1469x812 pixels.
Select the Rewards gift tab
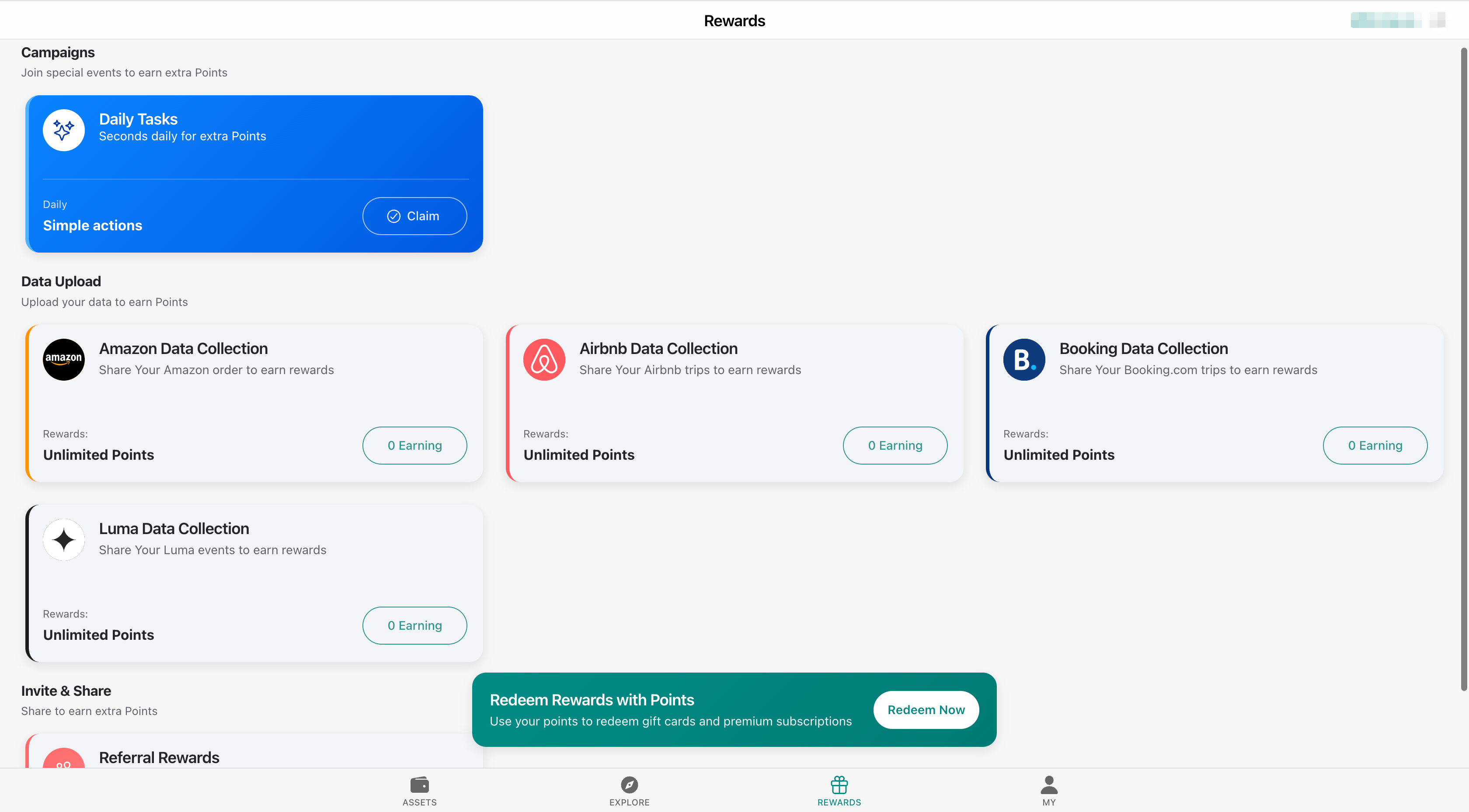click(x=839, y=790)
